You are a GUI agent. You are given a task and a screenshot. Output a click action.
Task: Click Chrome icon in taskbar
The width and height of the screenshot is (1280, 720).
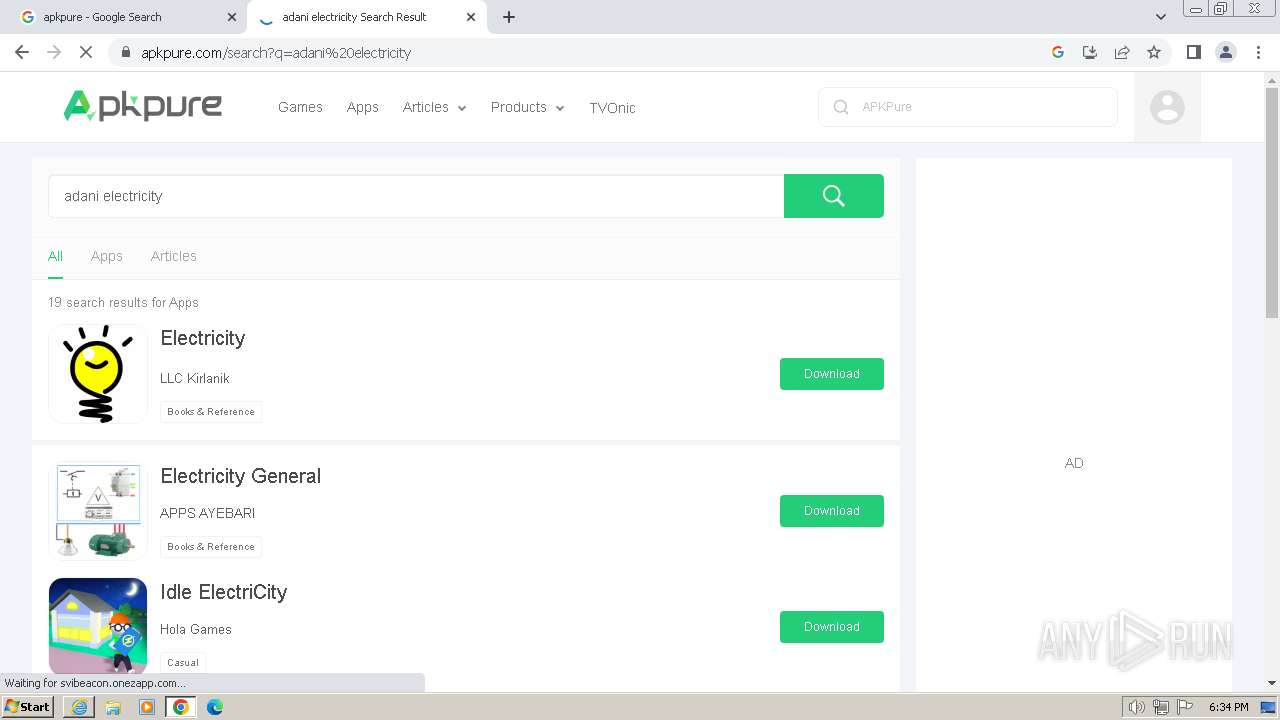181,707
